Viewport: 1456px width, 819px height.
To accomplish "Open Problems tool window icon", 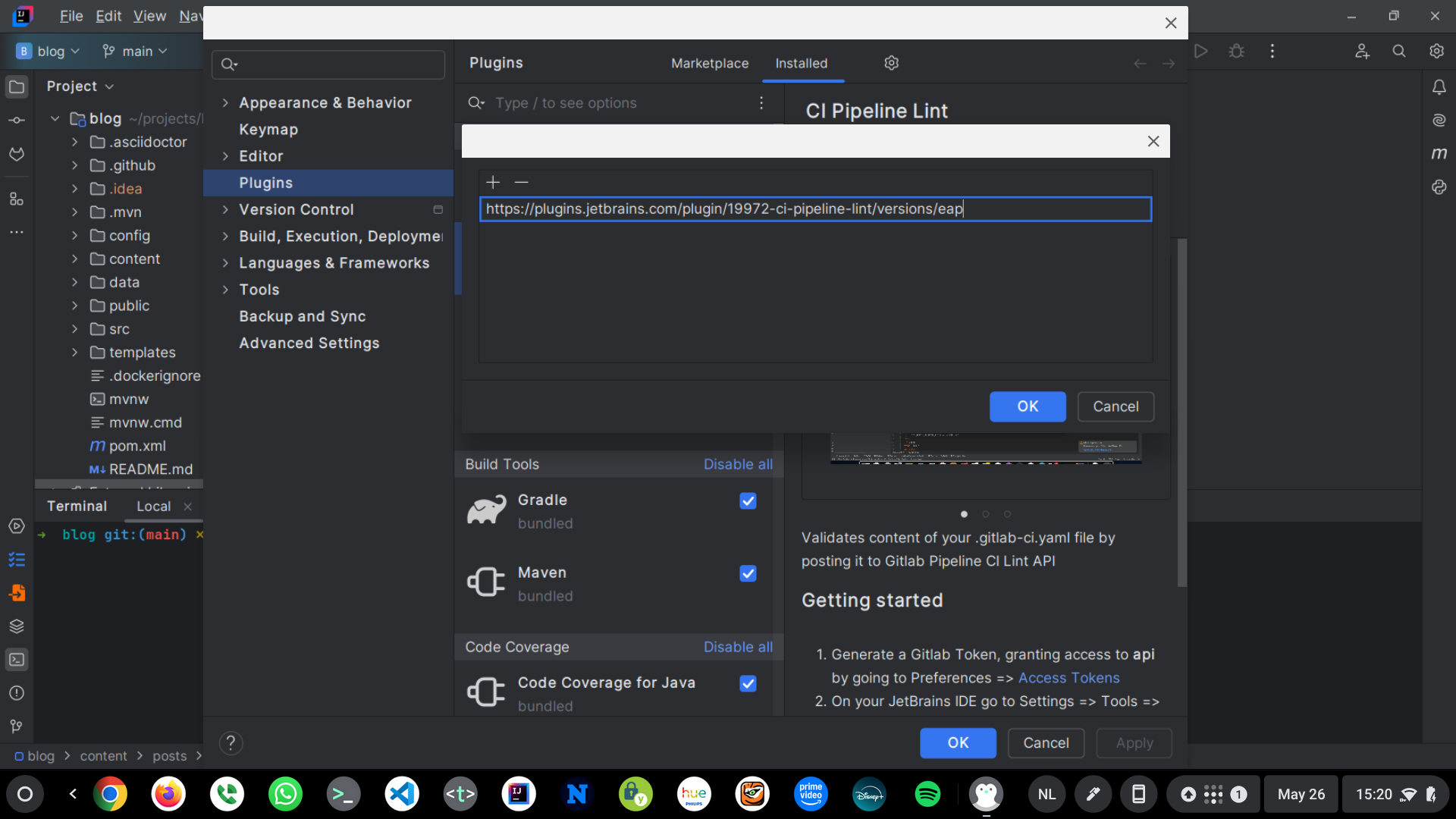I will coord(17,693).
